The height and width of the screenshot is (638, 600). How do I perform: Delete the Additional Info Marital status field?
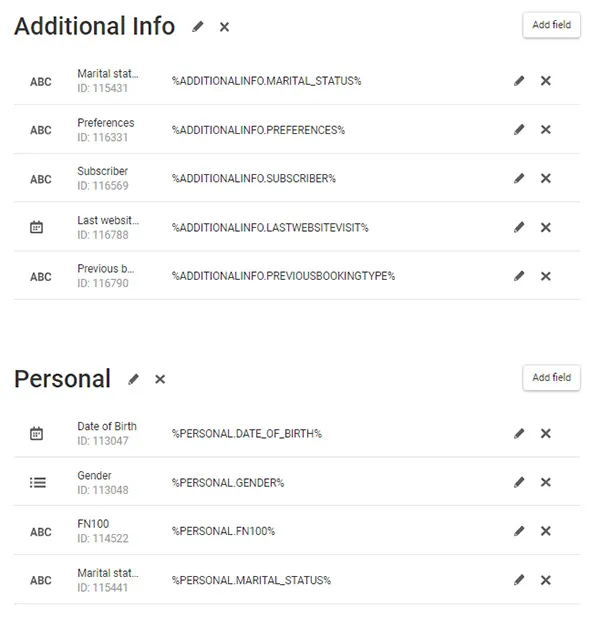click(546, 81)
